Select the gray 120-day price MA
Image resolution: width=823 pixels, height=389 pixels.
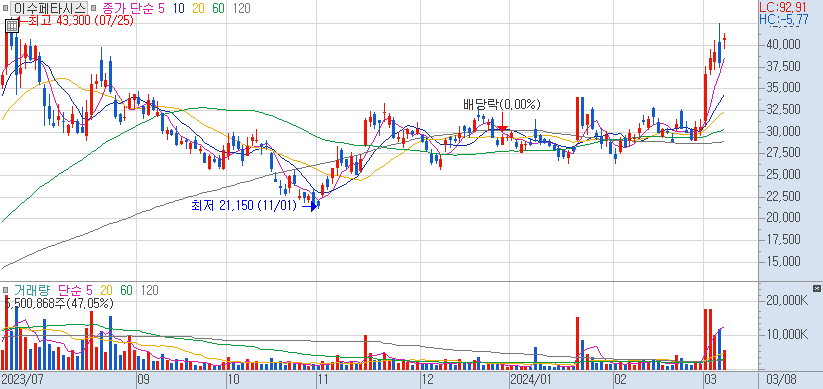[241, 8]
